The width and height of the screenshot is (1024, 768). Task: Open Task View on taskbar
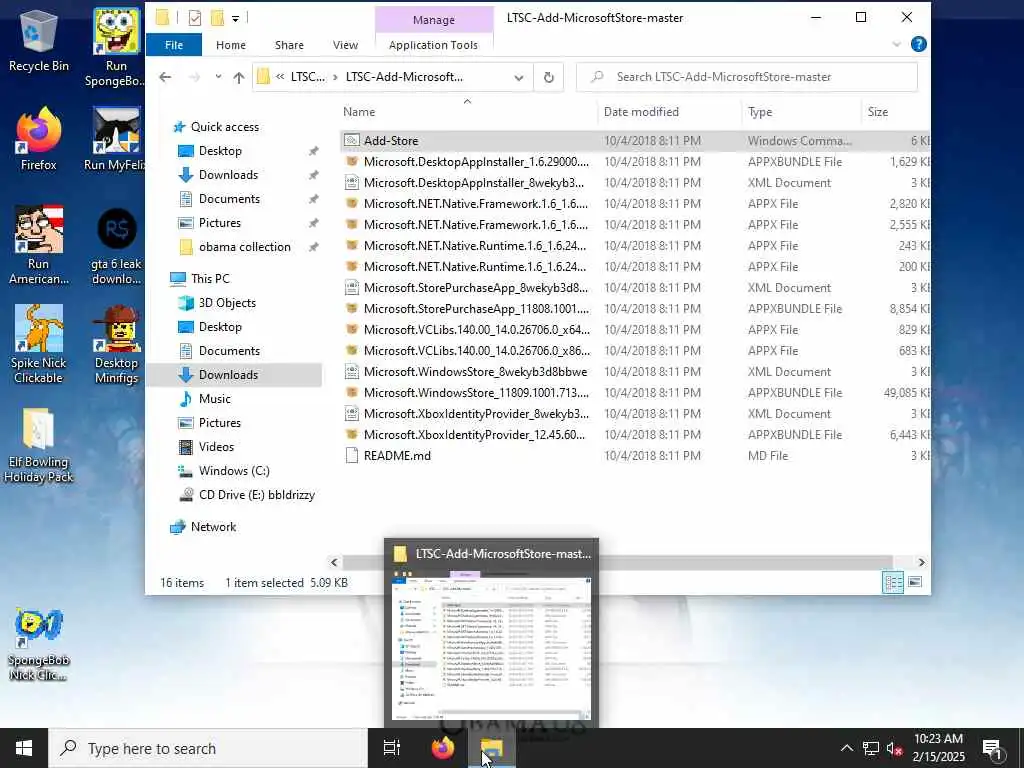pyautogui.click(x=392, y=748)
